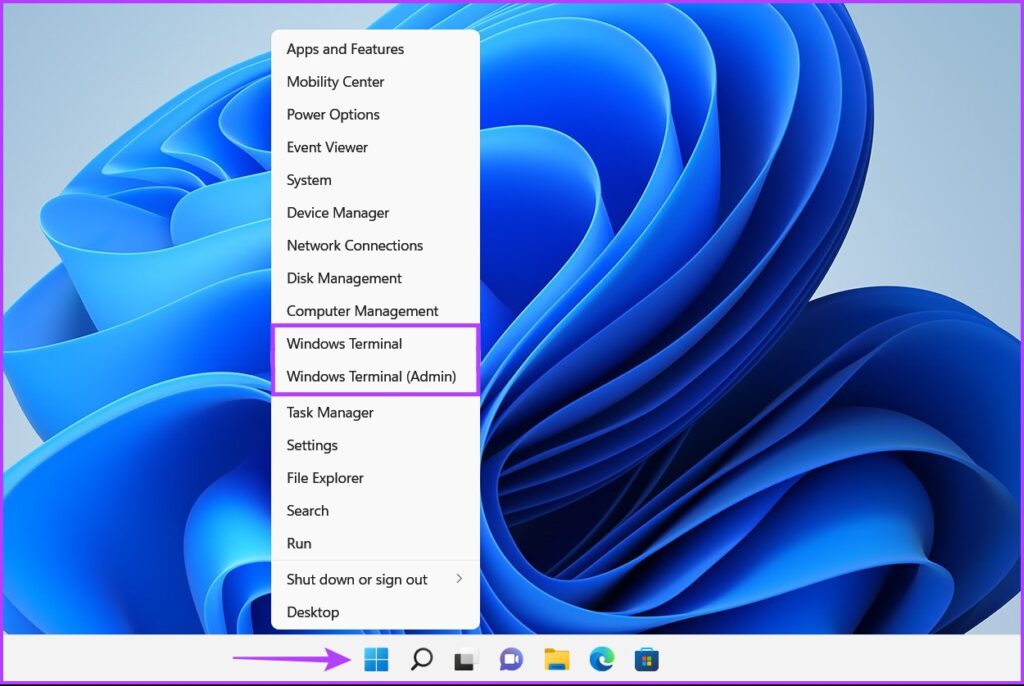
Task: Expand the Shut down or sign out submenu
Action: click(356, 579)
